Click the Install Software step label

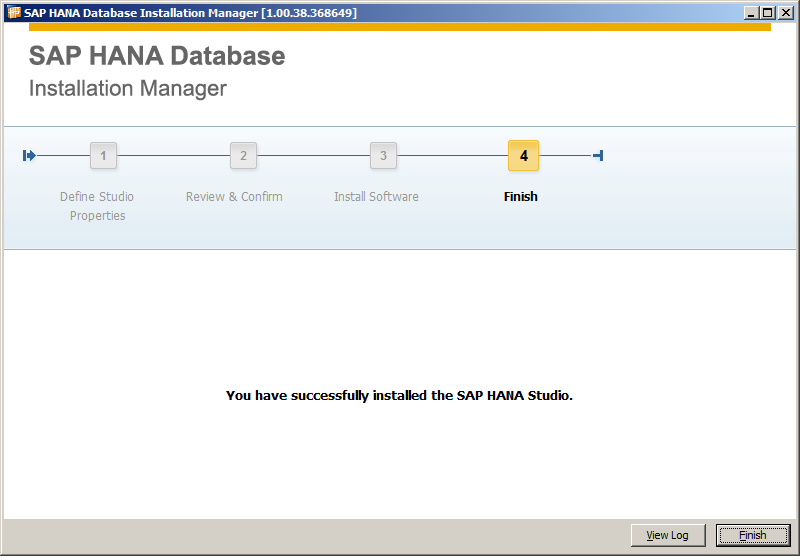[376, 197]
